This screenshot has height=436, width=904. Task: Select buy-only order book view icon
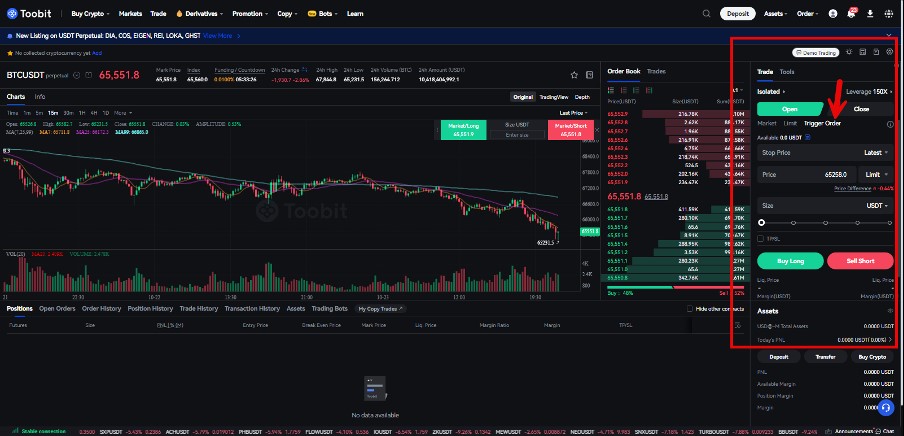coord(636,90)
